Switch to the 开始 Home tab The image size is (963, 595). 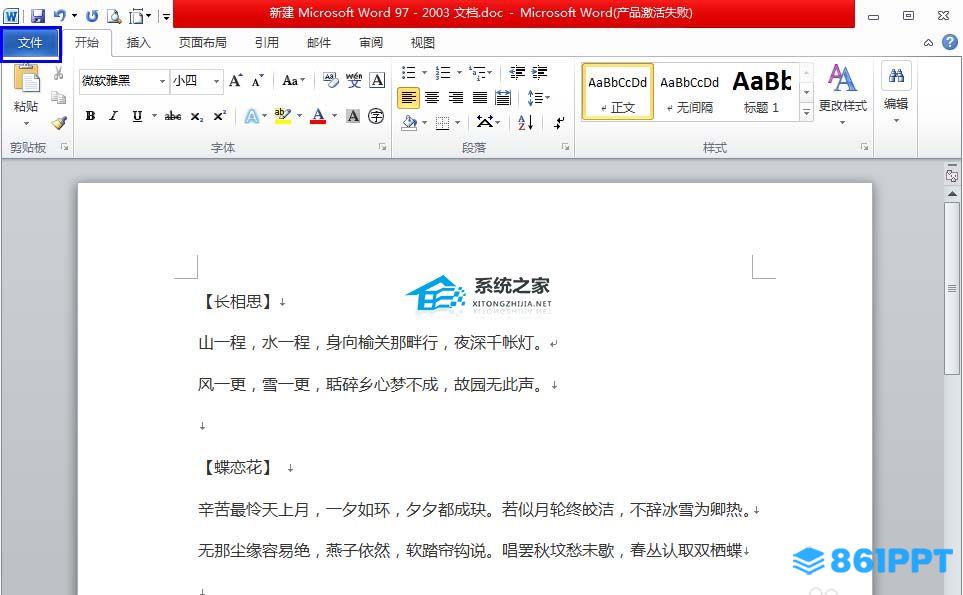click(87, 42)
